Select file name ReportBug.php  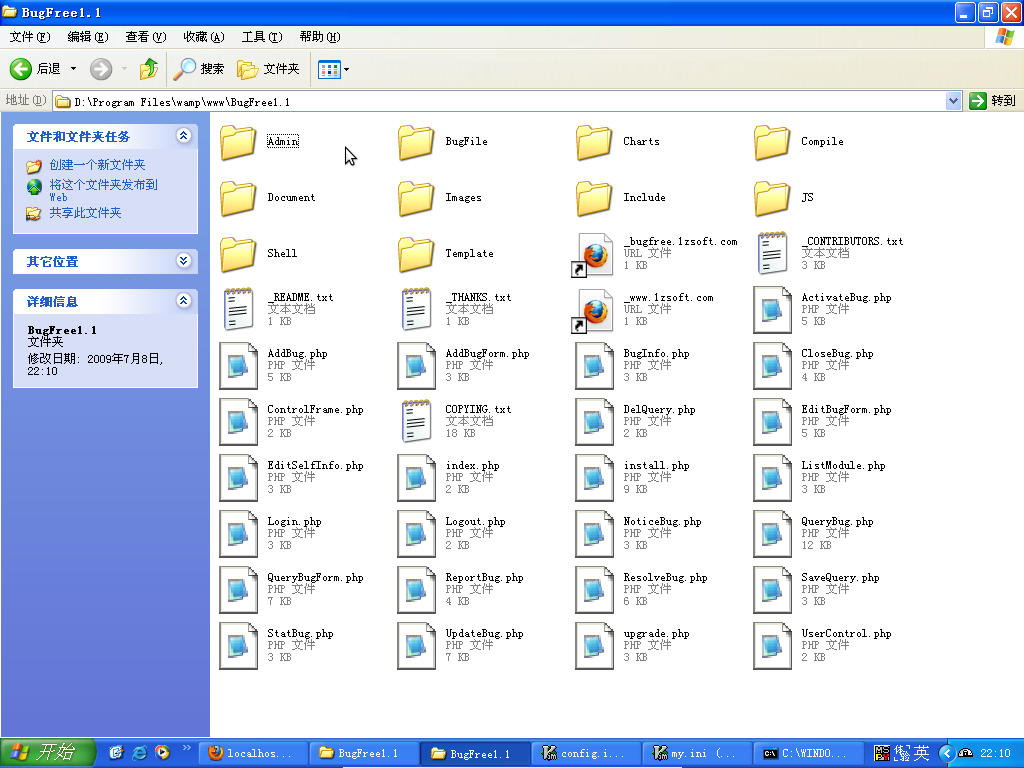(484, 578)
